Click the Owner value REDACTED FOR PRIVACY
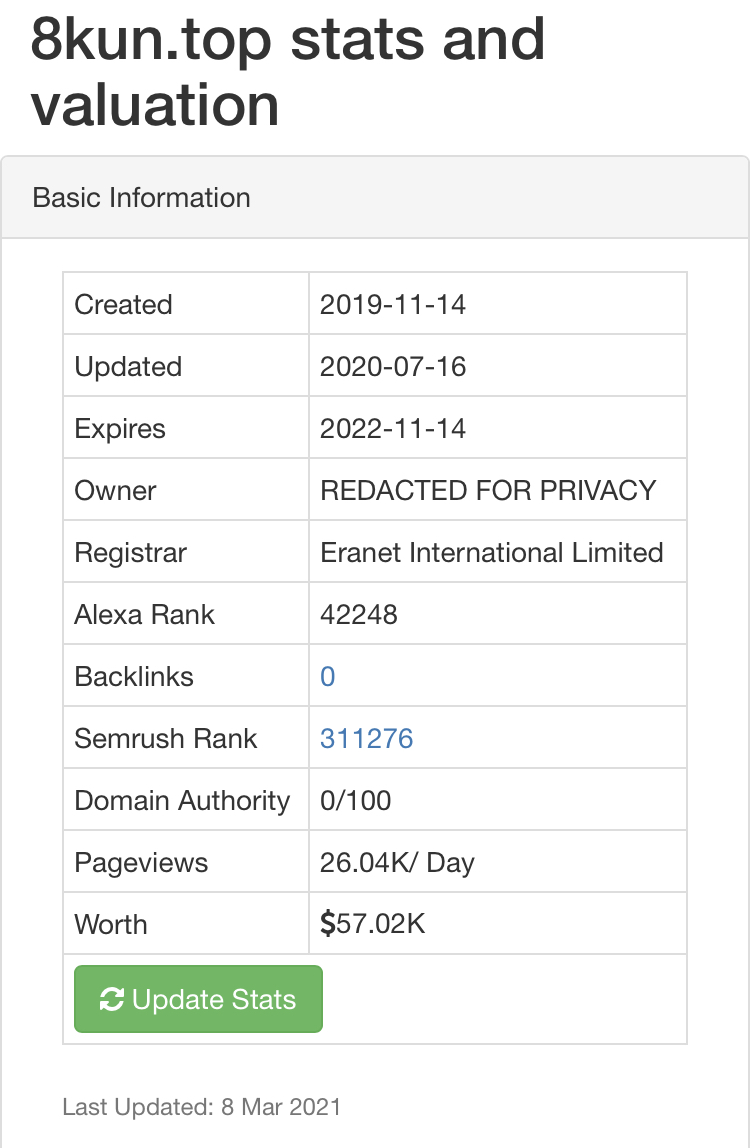 click(488, 491)
